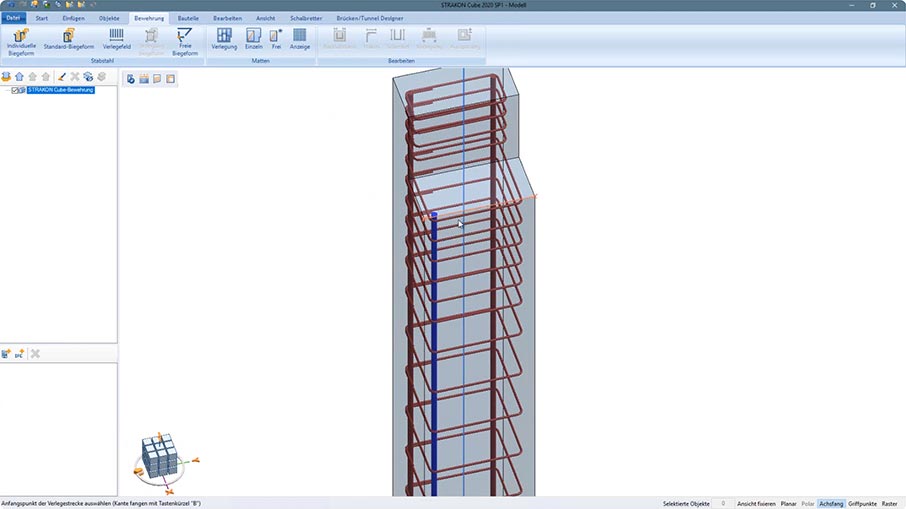Screen dimensions: 906x509
Task: Select the Matten Frei tool
Action: [276, 39]
